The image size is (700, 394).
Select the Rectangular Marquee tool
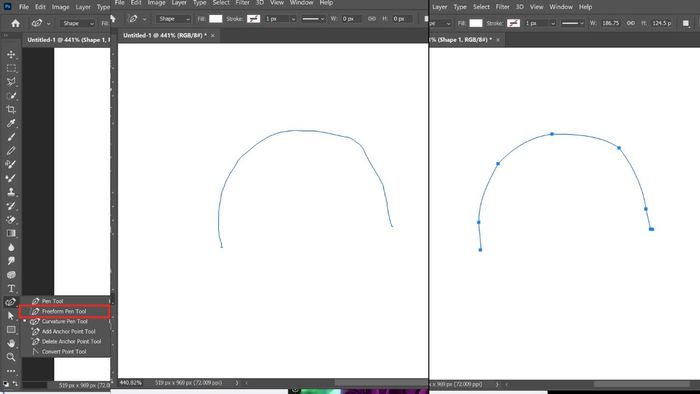[x=11, y=68]
